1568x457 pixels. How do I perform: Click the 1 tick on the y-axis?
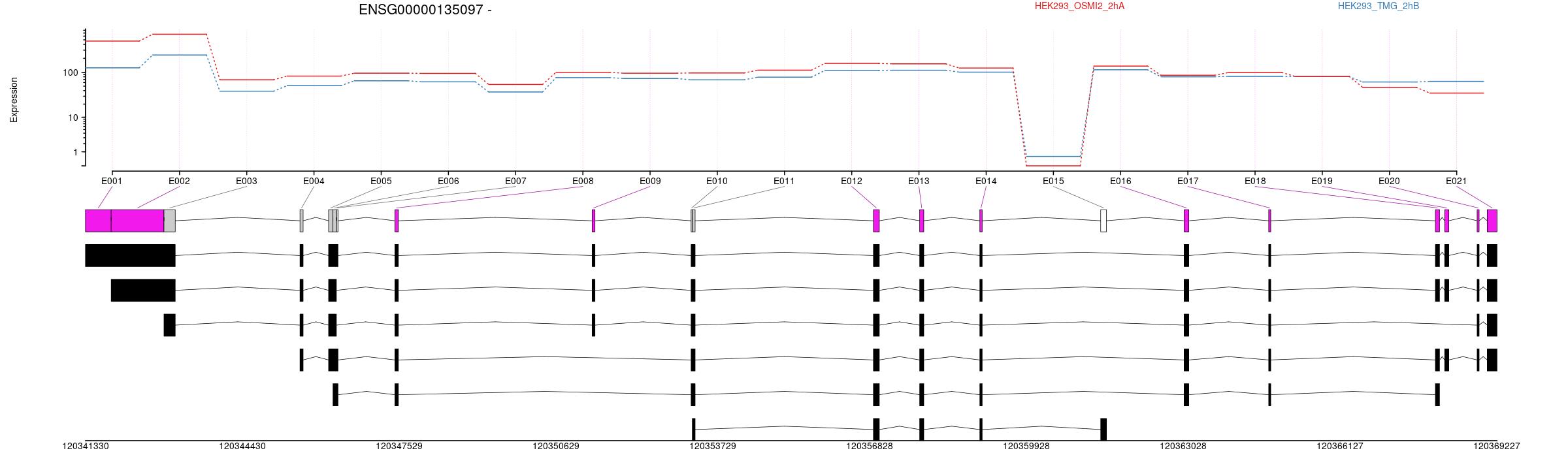click(75, 152)
